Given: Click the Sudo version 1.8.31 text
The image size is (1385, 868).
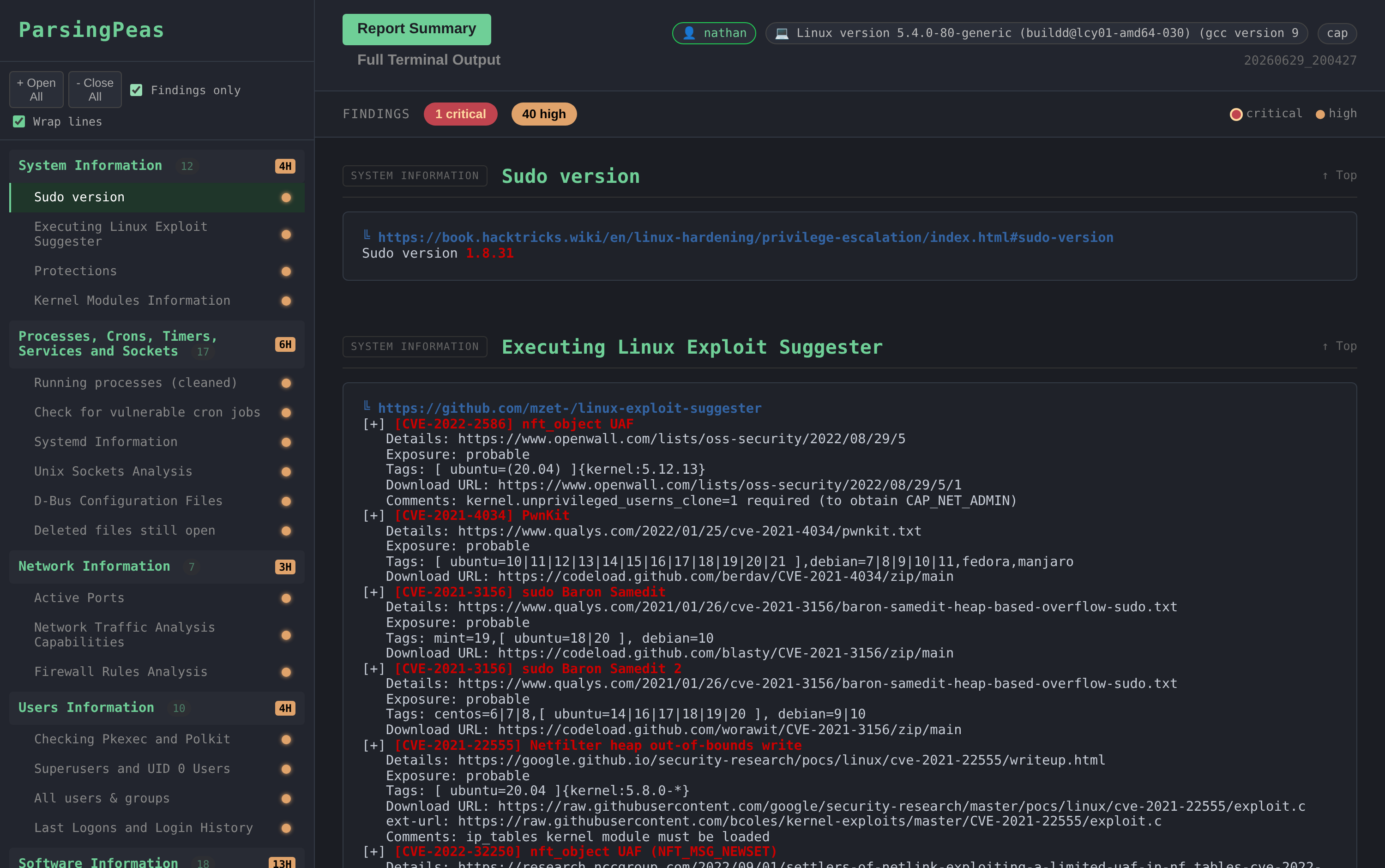Looking at the screenshot, I should 437,253.
